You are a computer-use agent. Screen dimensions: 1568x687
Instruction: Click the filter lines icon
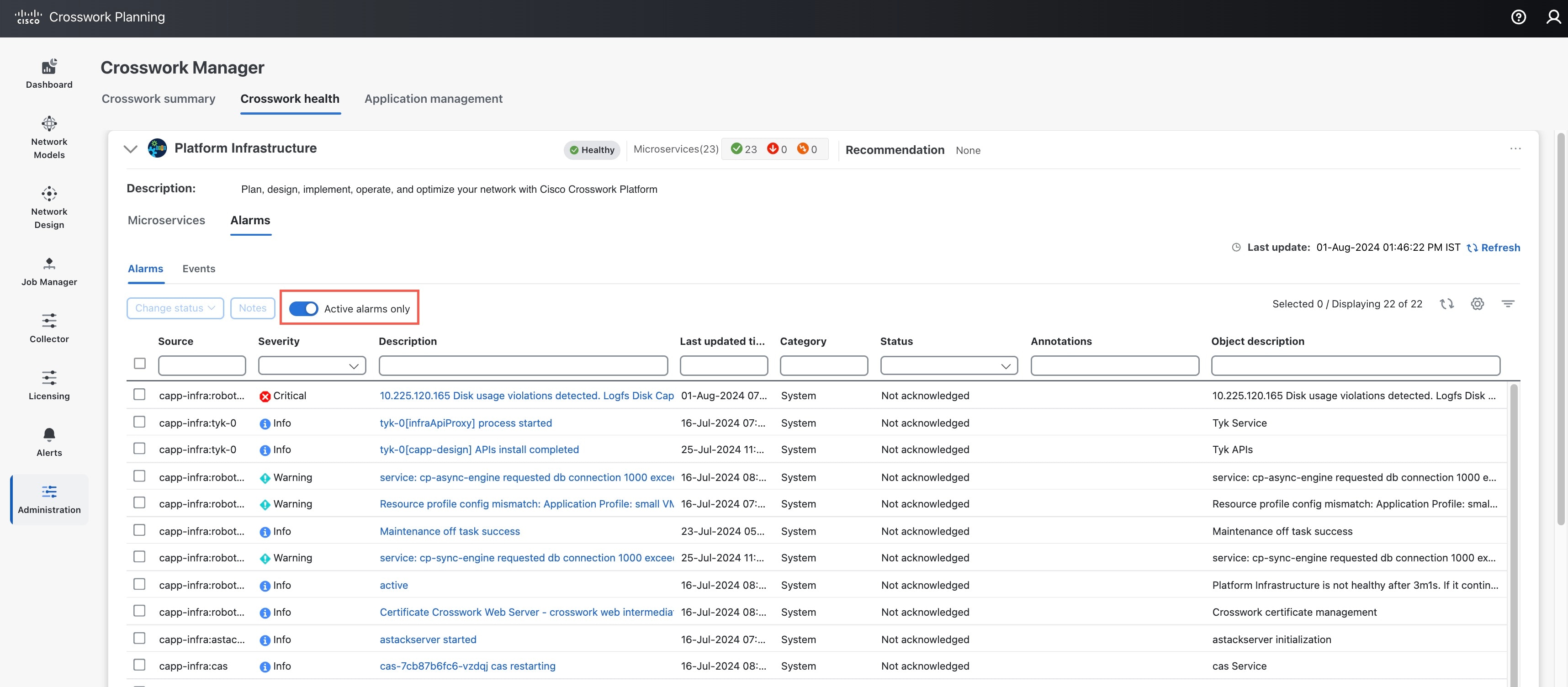click(1508, 304)
